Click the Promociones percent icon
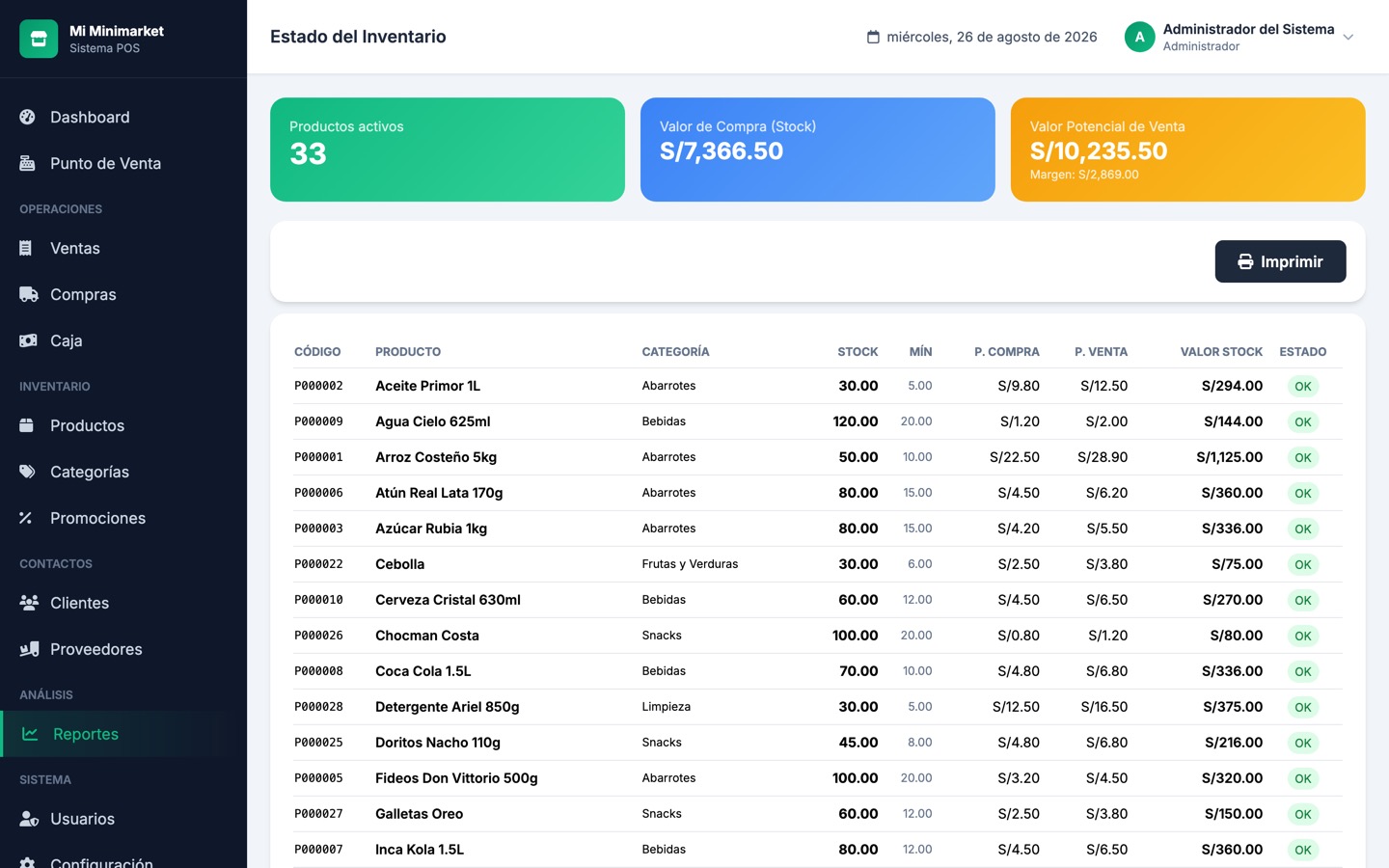Image resolution: width=1389 pixels, height=868 pixels. [26, 518]
